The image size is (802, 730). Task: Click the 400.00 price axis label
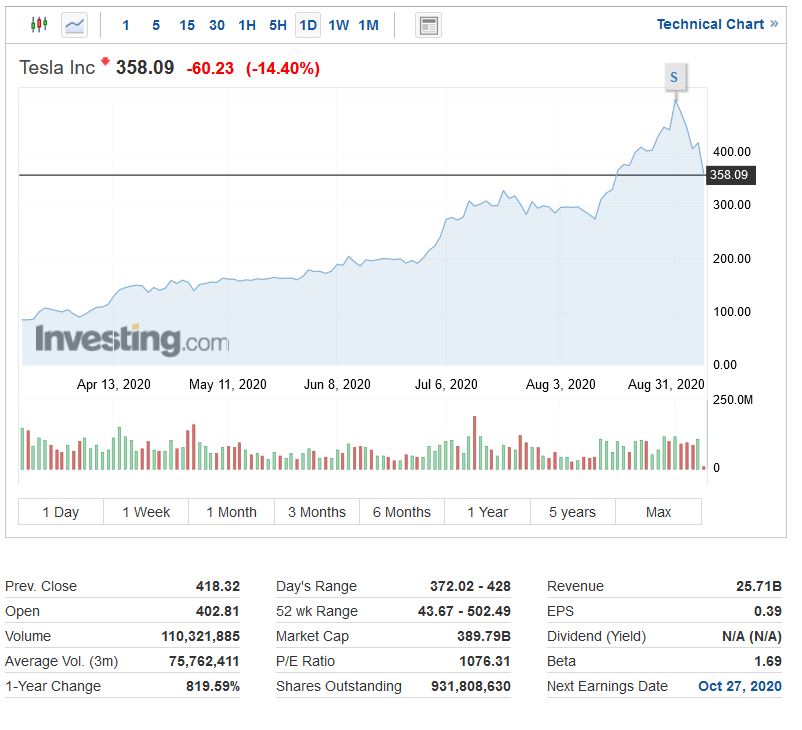(x=732, y=151)
